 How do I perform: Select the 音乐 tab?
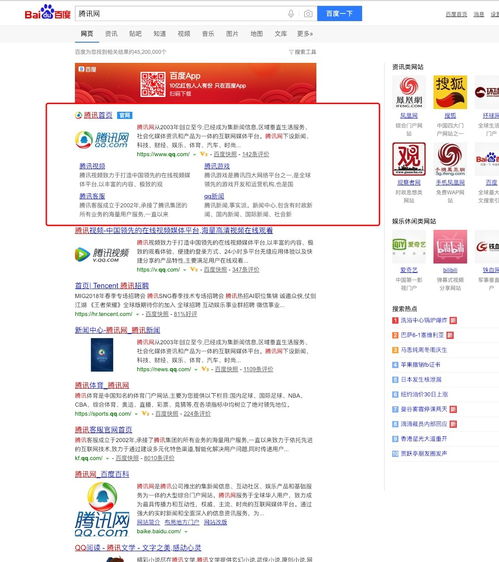click(x=208, y=34)
